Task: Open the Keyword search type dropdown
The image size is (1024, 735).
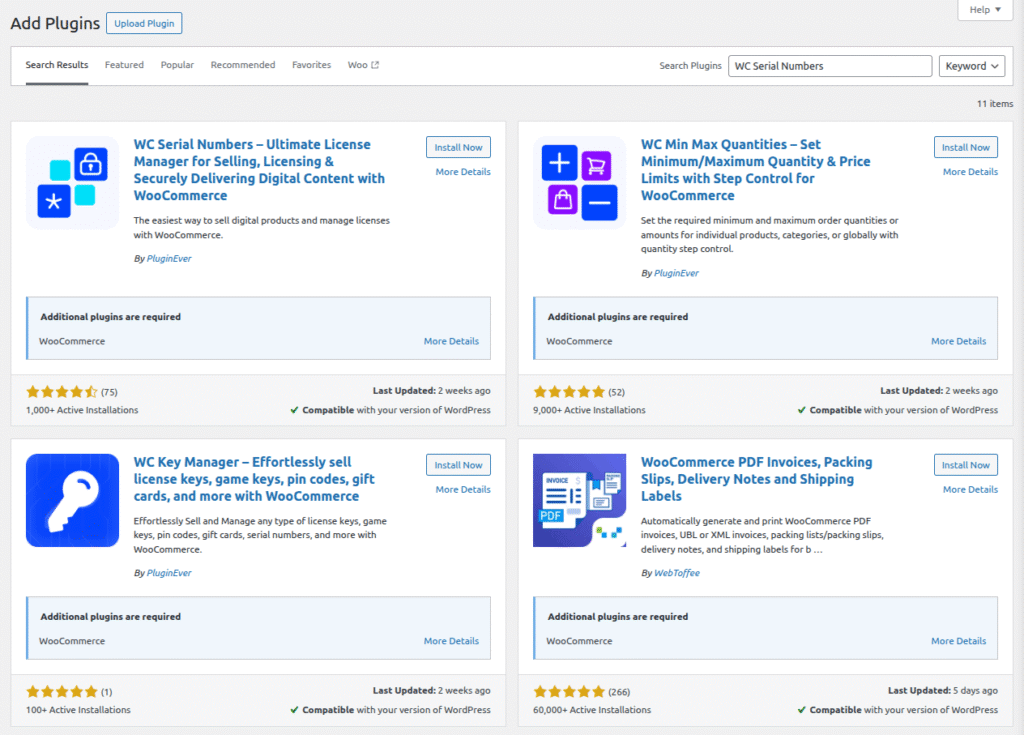Action: pos(972,66)
